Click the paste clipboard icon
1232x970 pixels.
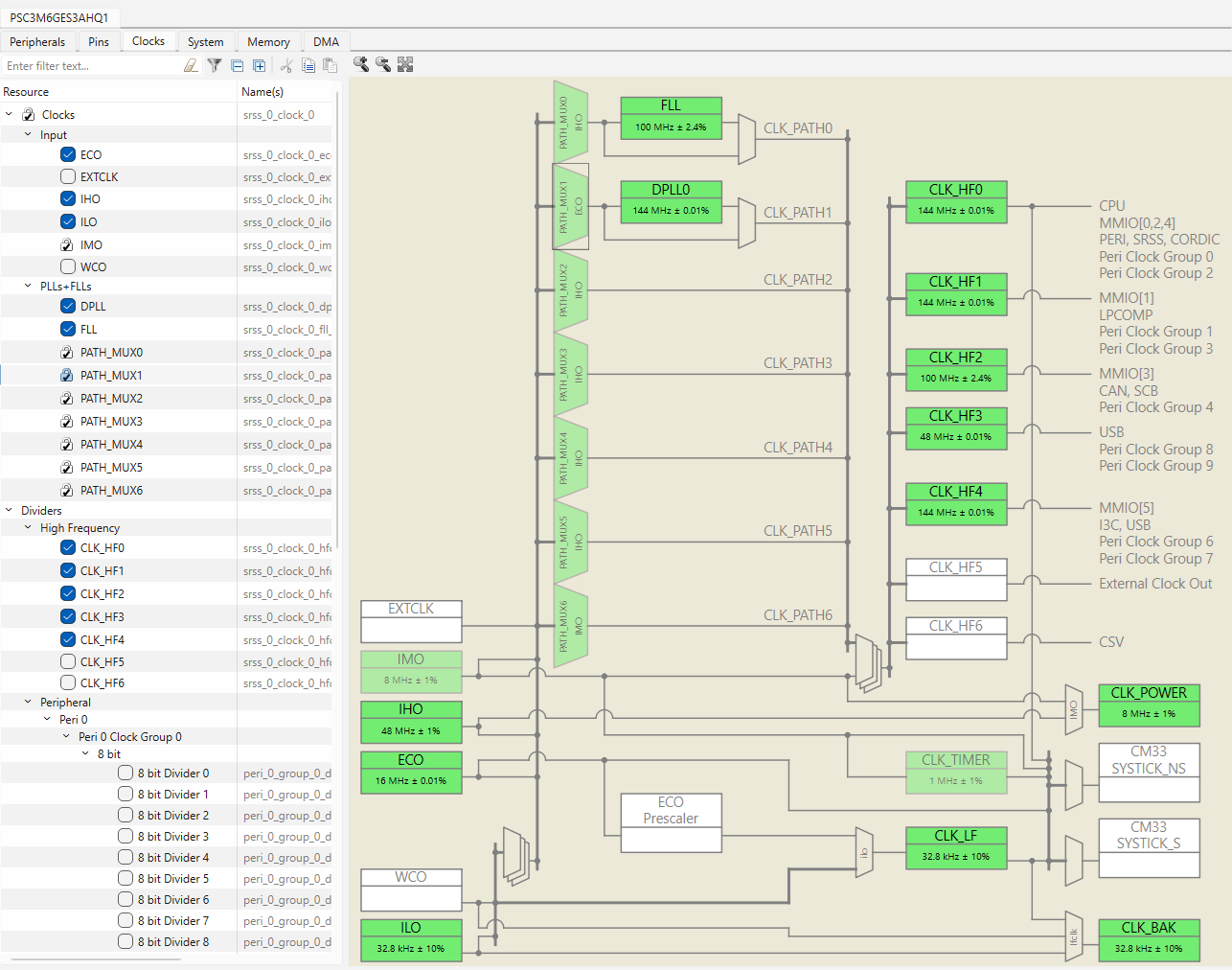(x=331, y=65)
